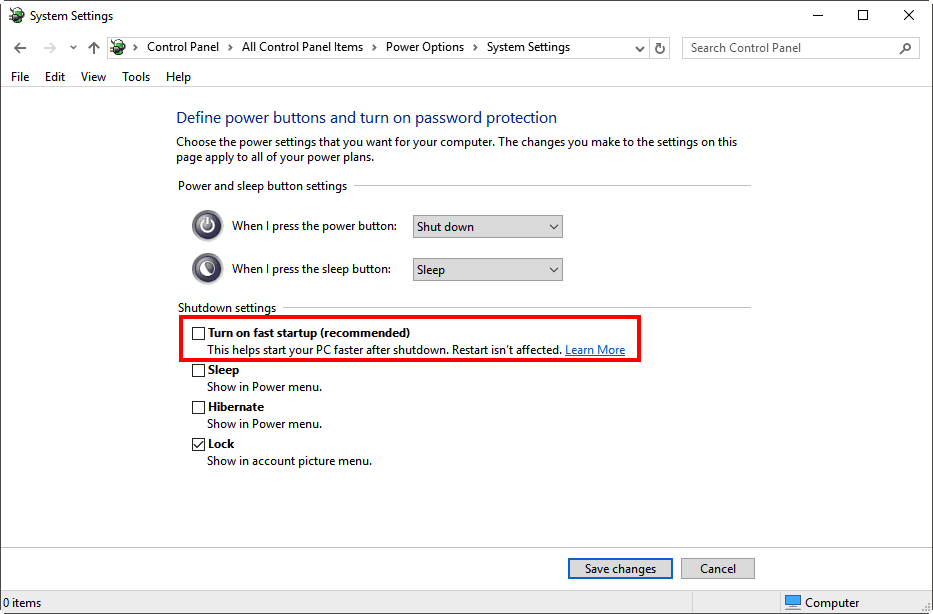Click the sleep button icon
Screen dimensions: 933x614
click(x=207, y=268)
